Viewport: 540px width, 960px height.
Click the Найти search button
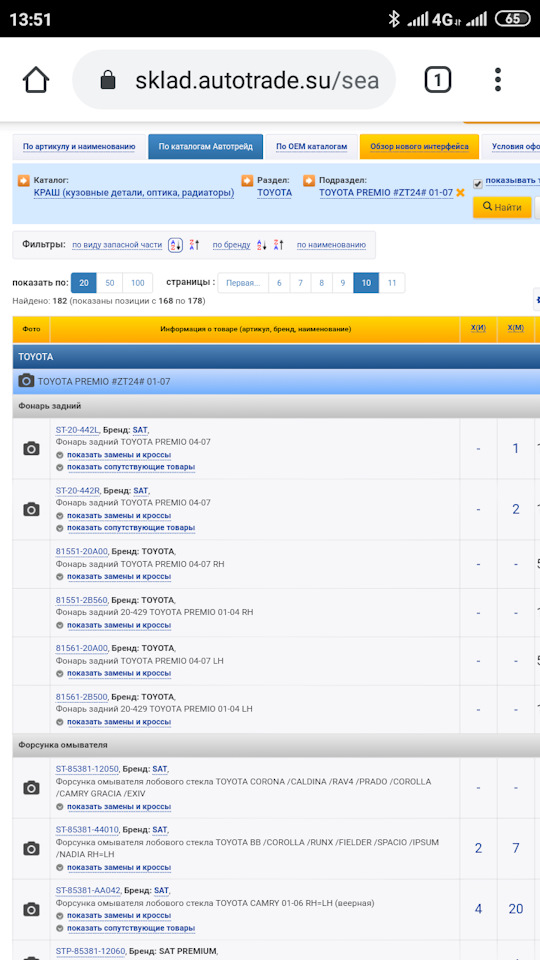tap(502, 207)
